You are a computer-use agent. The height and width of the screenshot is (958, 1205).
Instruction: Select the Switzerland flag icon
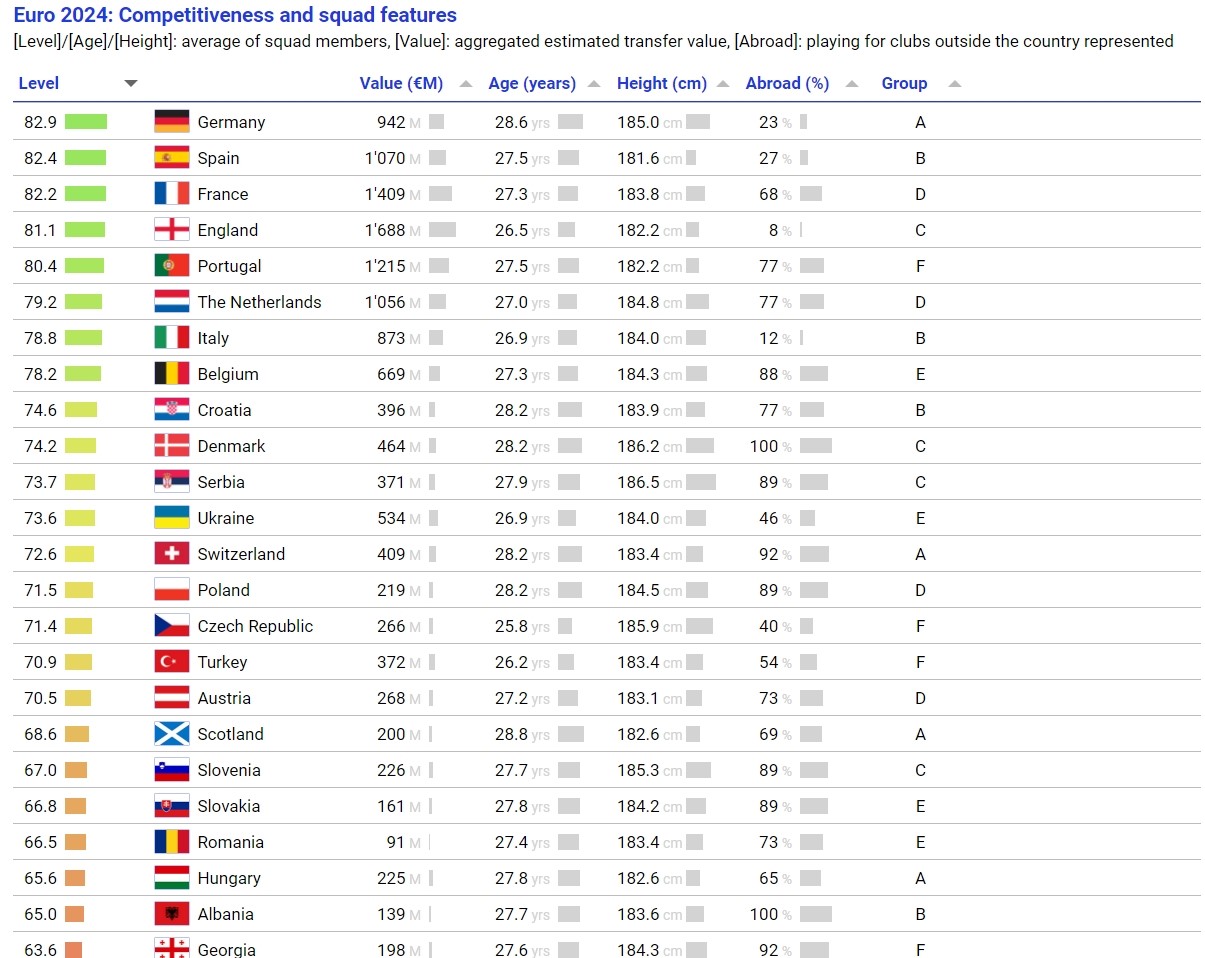click(x=172, y=554)
